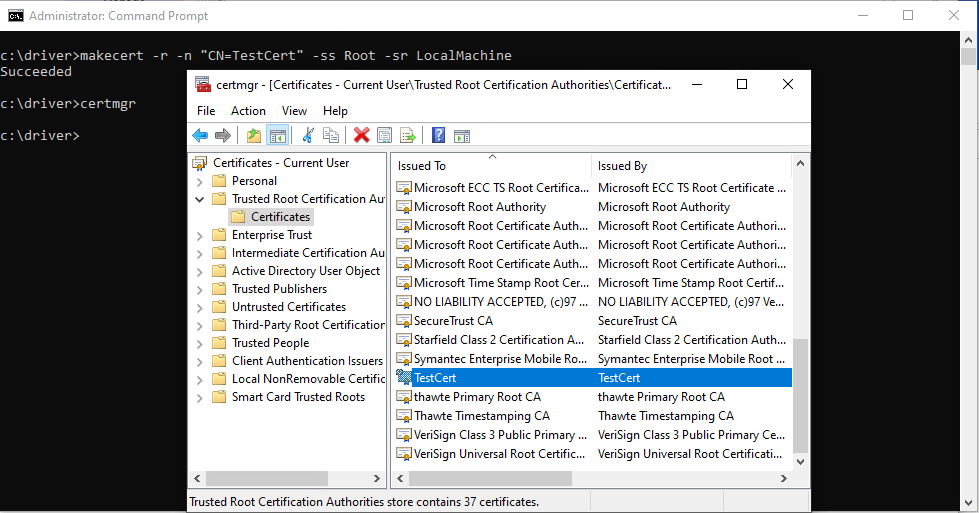Toggle the Show/Hide Console Tree icon

tap(277, 135)
